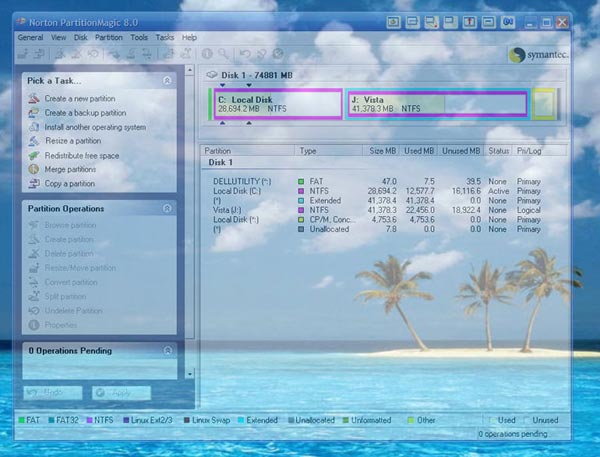This screenshot has height=457, width=600.
Task: Click the Partition column header
Action: [248, 151]
